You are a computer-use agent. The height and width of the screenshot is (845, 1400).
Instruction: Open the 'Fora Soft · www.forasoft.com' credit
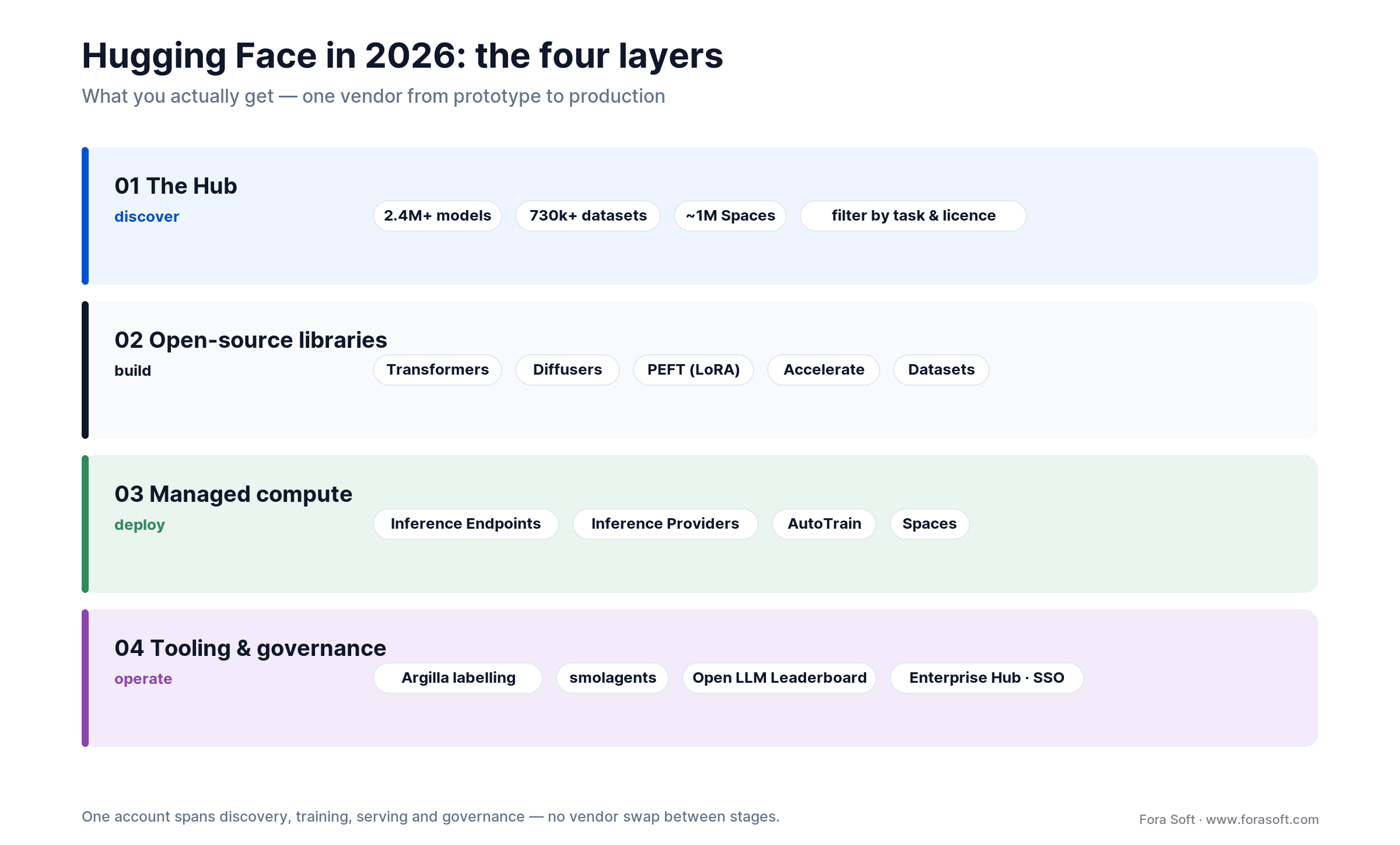point(1228,819)
